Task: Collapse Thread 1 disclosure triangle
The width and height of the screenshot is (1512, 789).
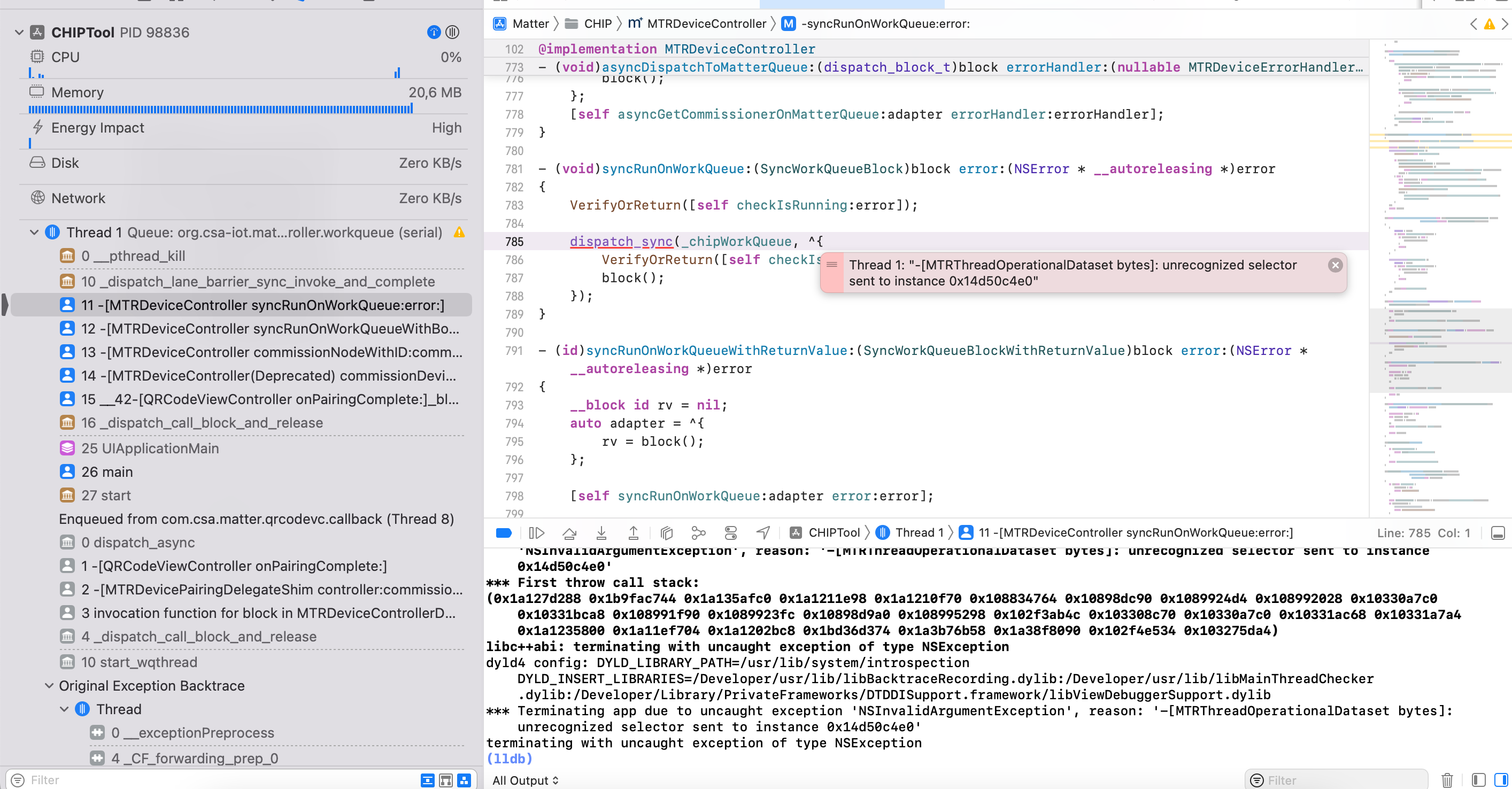Action: coord(34,233)
